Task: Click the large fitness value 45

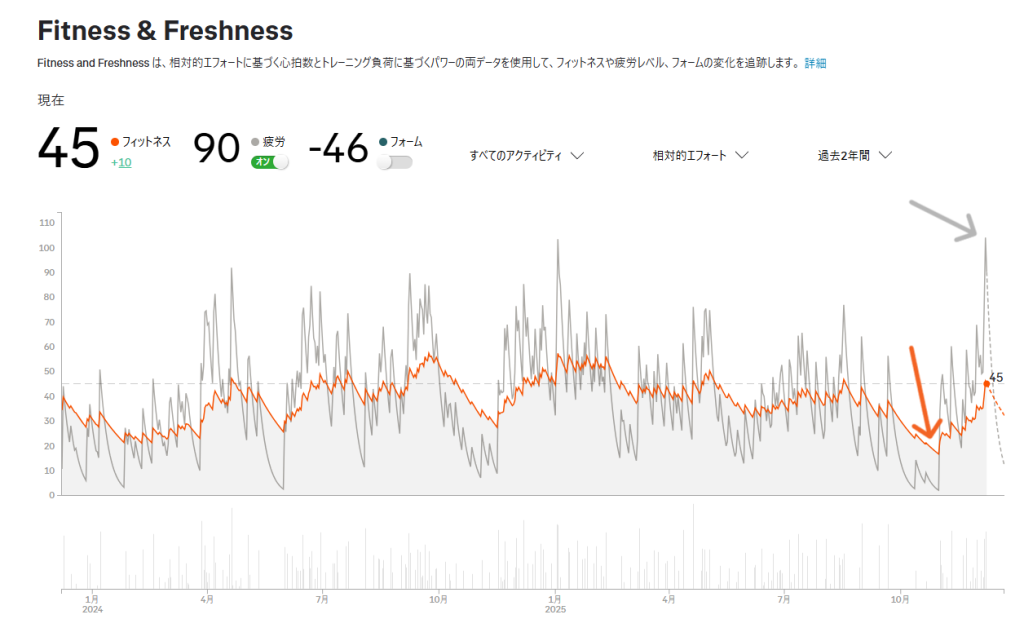Action: pos(69,149)
